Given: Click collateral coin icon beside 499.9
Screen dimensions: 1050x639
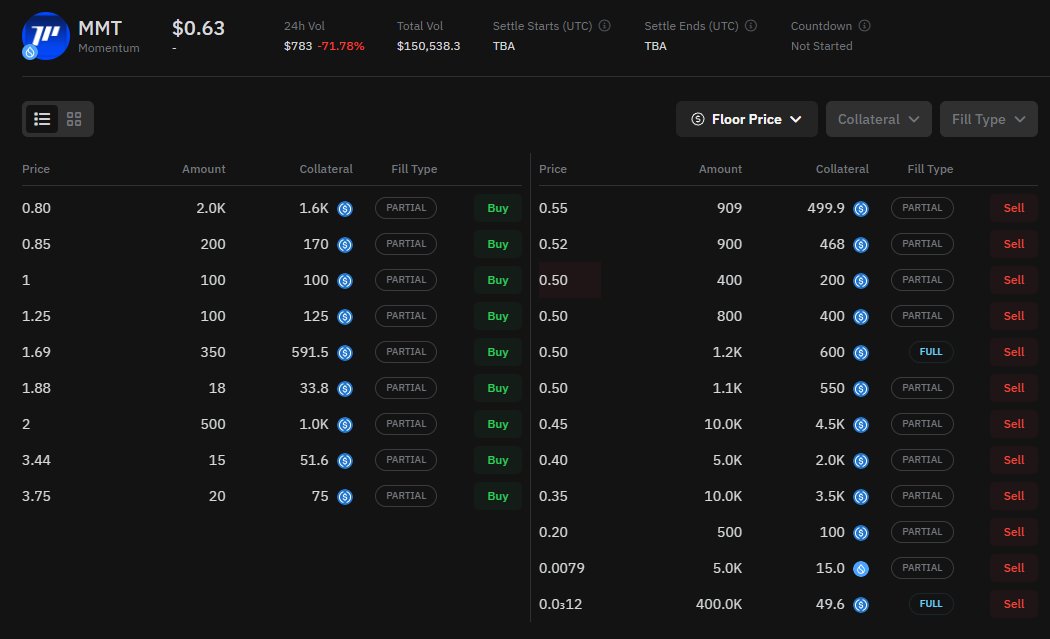Looking at the screenshot, I should point(861,209).
